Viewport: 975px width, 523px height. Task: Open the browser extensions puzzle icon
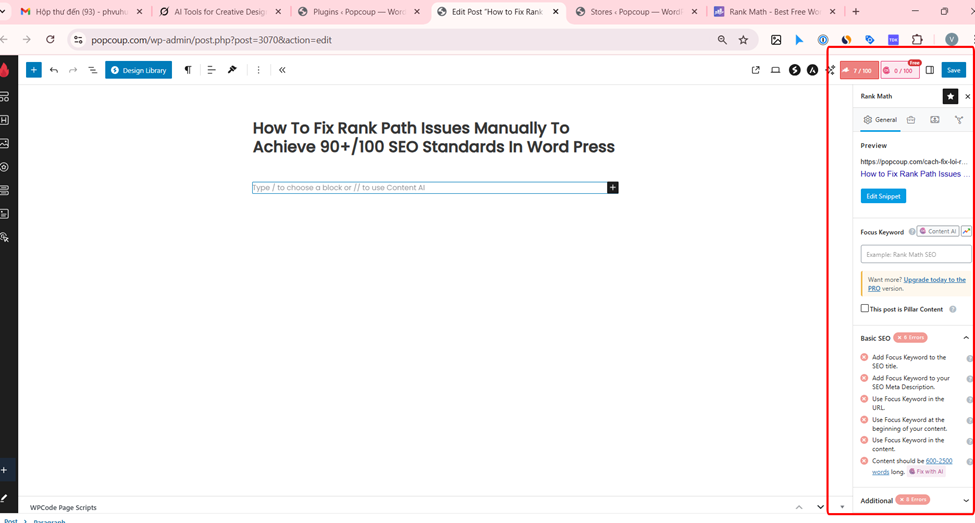tap(917, 40)
